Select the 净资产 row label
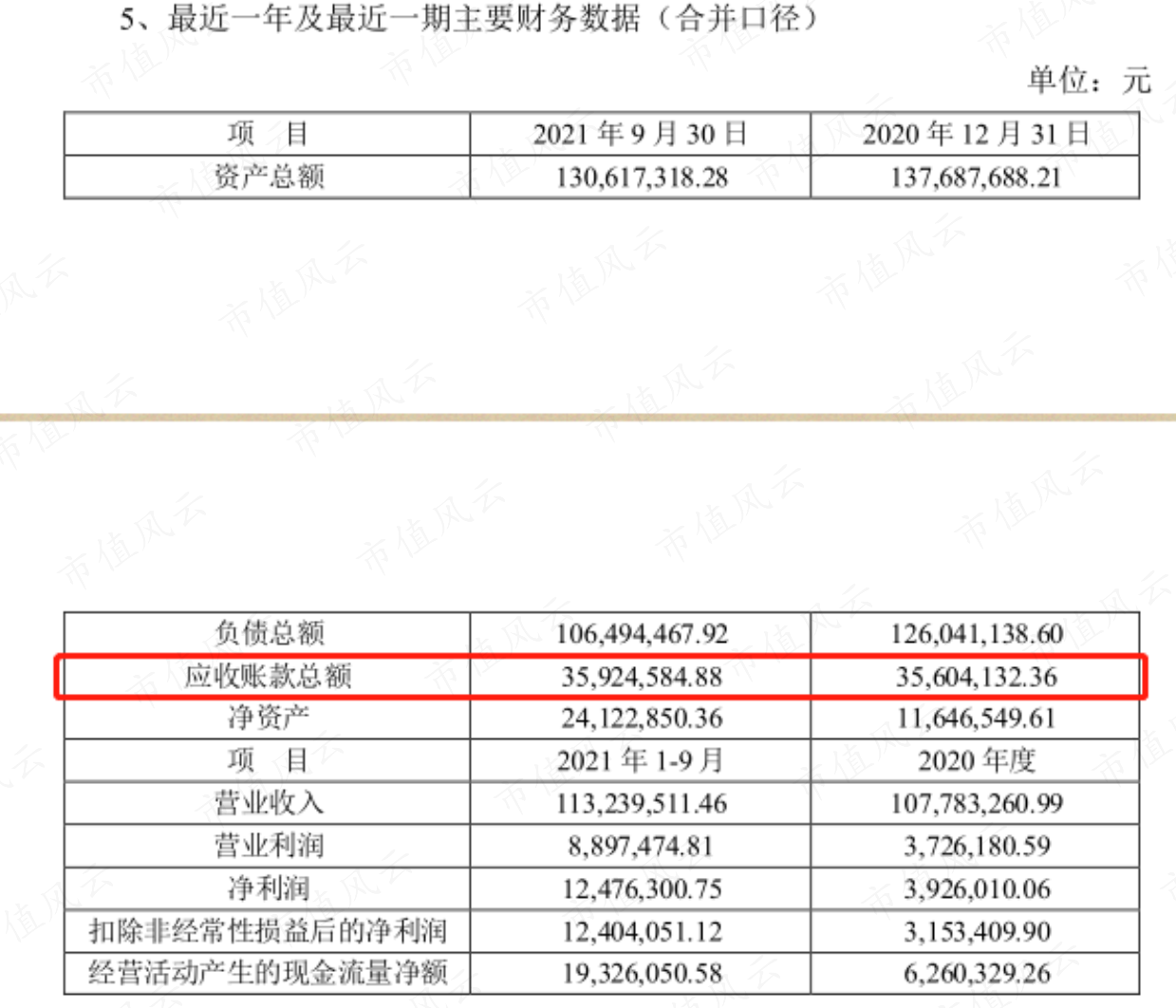The width and height of the screenshot is (1176, 1008). pyautogui.click(x=269, y=718)
